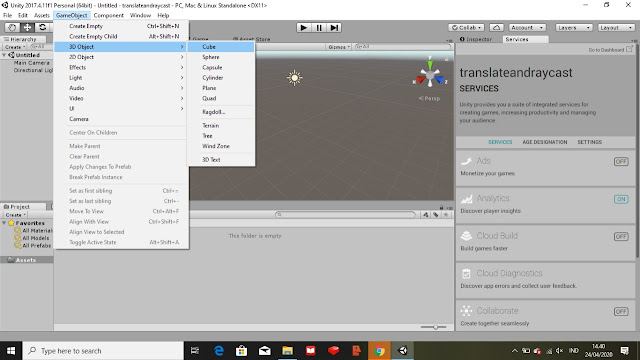
Task: Open the Collab dropdown
Action: coord(466,28)
